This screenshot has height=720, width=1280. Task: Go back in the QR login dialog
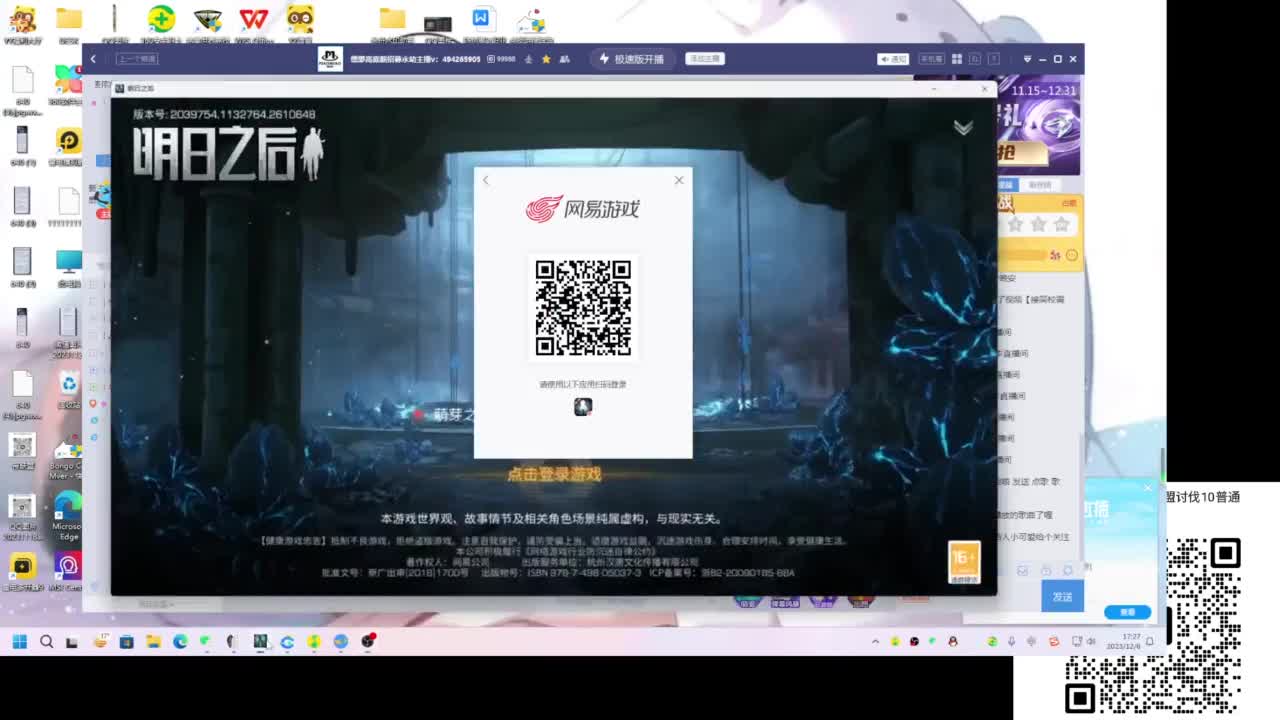(486, 180)
